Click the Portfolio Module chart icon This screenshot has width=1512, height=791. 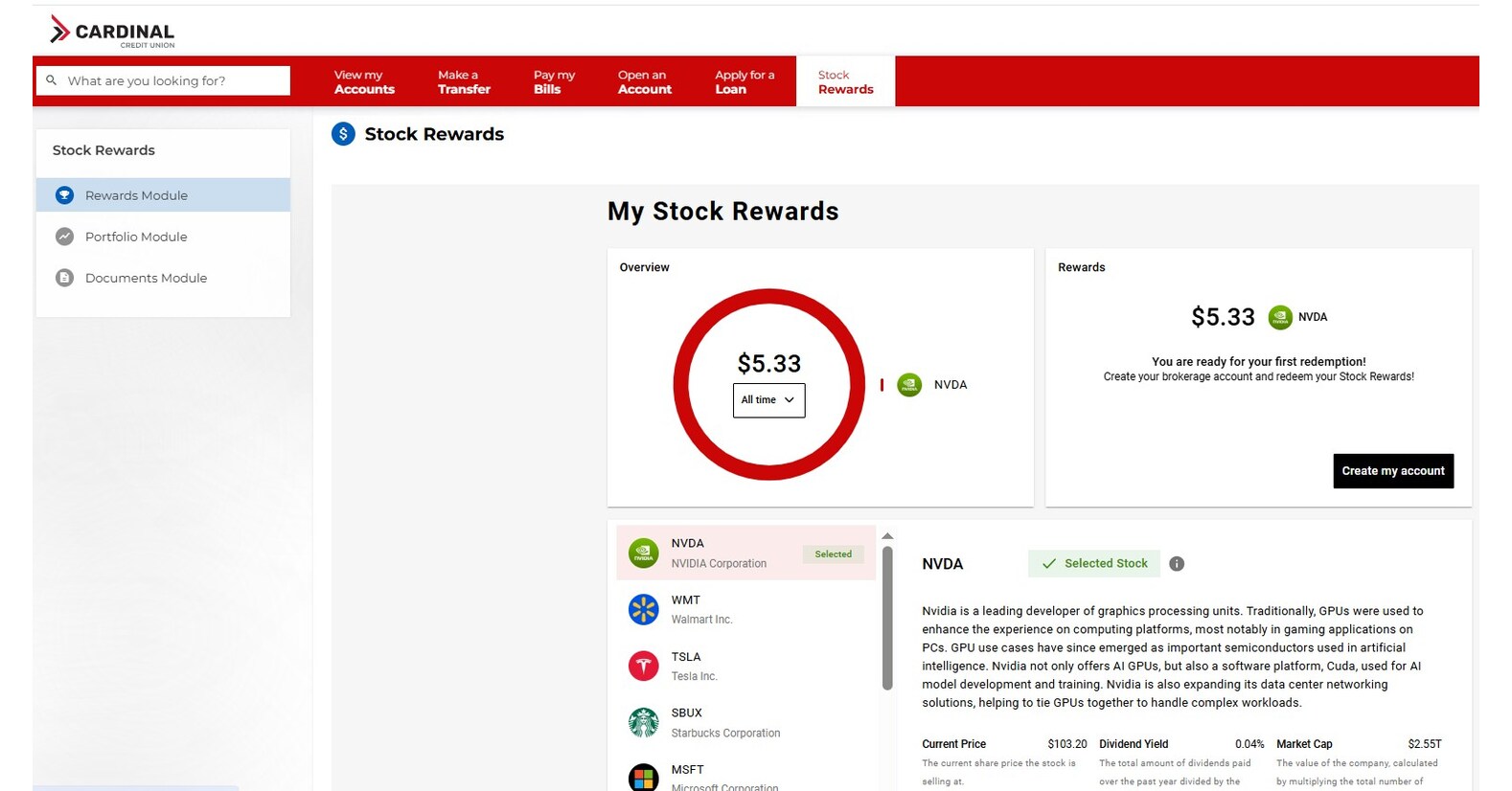64,237
